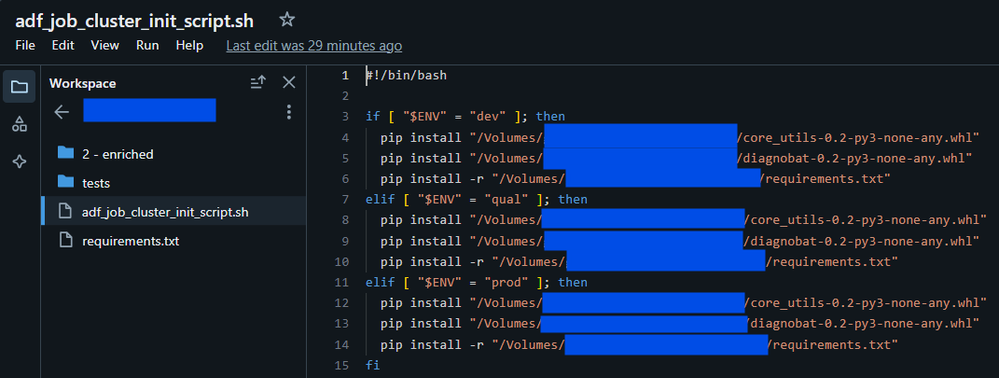The width and height of the screenshot is (999, 378).
Task: Click the folder icon next to 'tests'
Action: click(66, 182)
